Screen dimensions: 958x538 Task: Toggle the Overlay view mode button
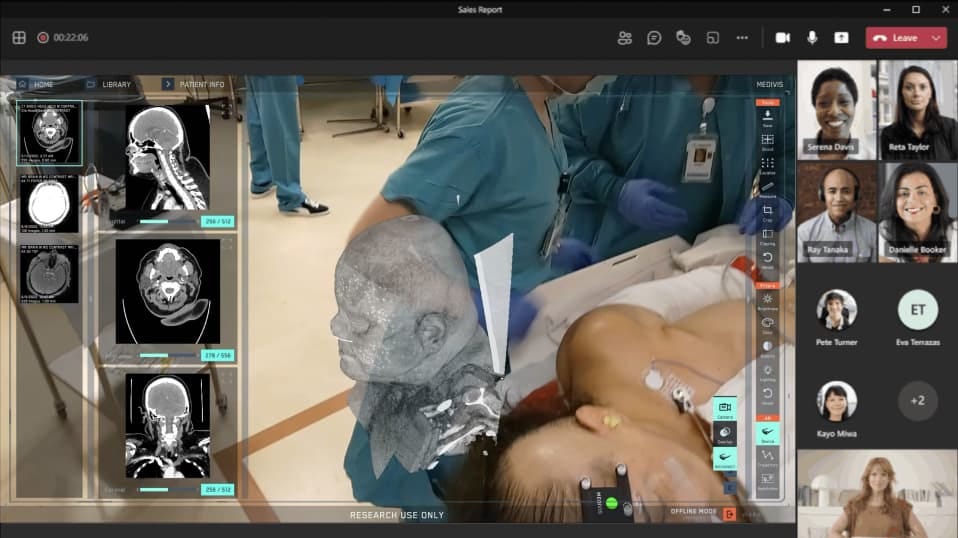coord(724,432)
